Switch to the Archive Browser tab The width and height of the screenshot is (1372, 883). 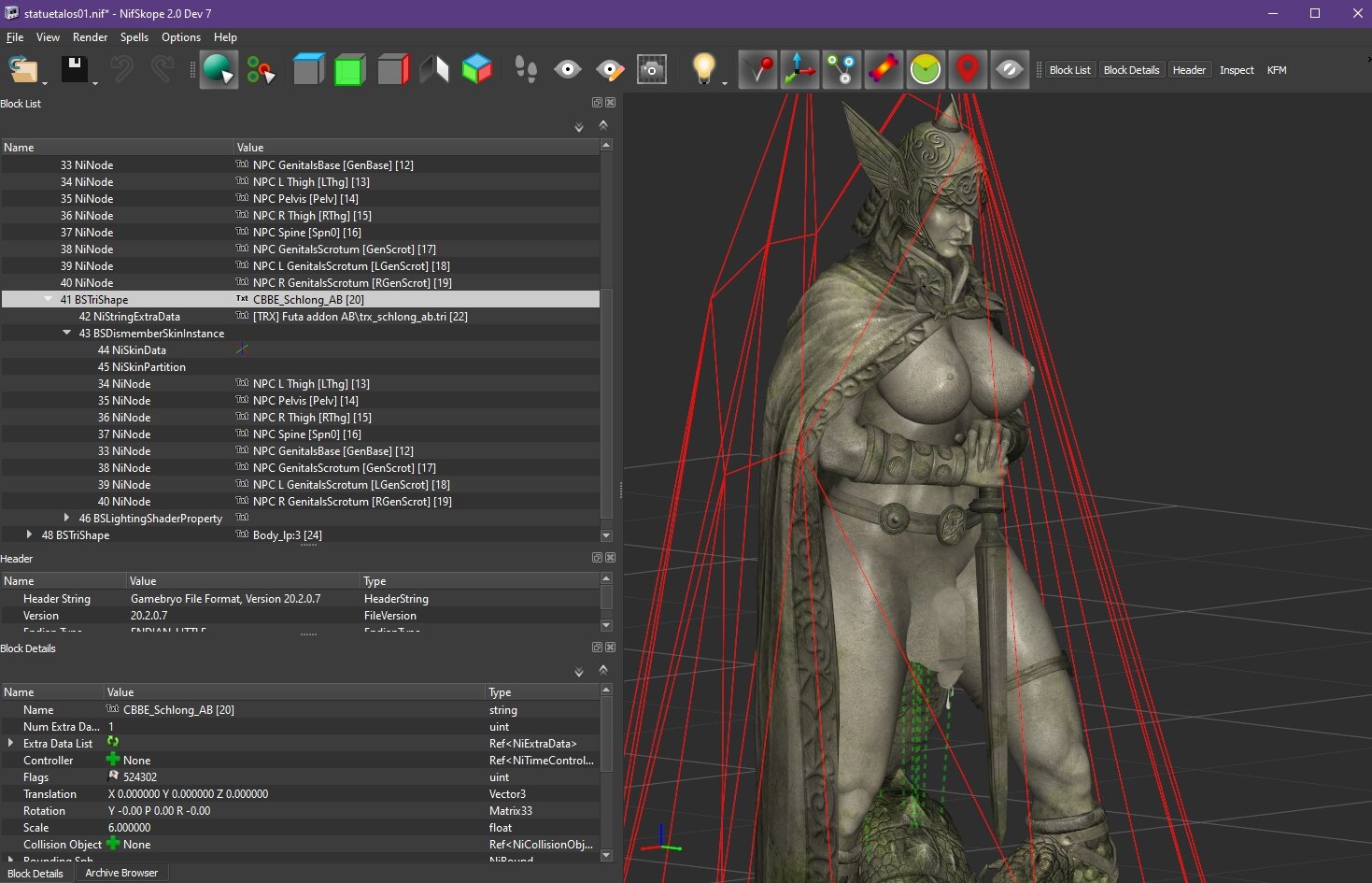[x=121, y=873]
